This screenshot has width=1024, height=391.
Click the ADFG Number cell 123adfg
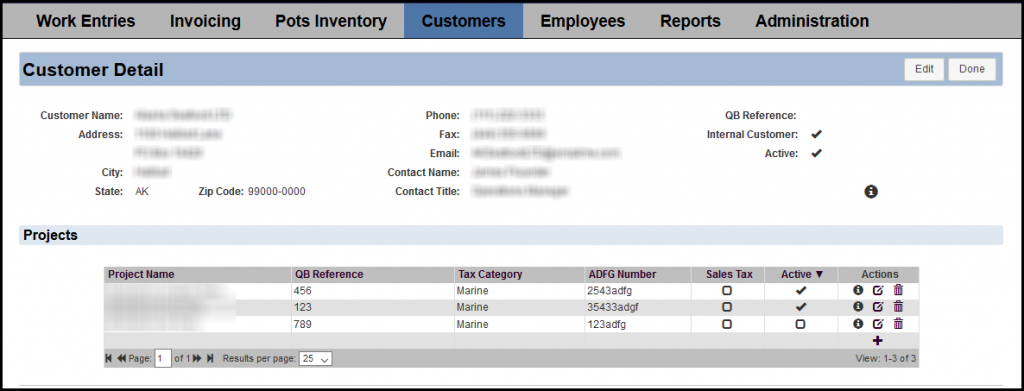point(607,324)
